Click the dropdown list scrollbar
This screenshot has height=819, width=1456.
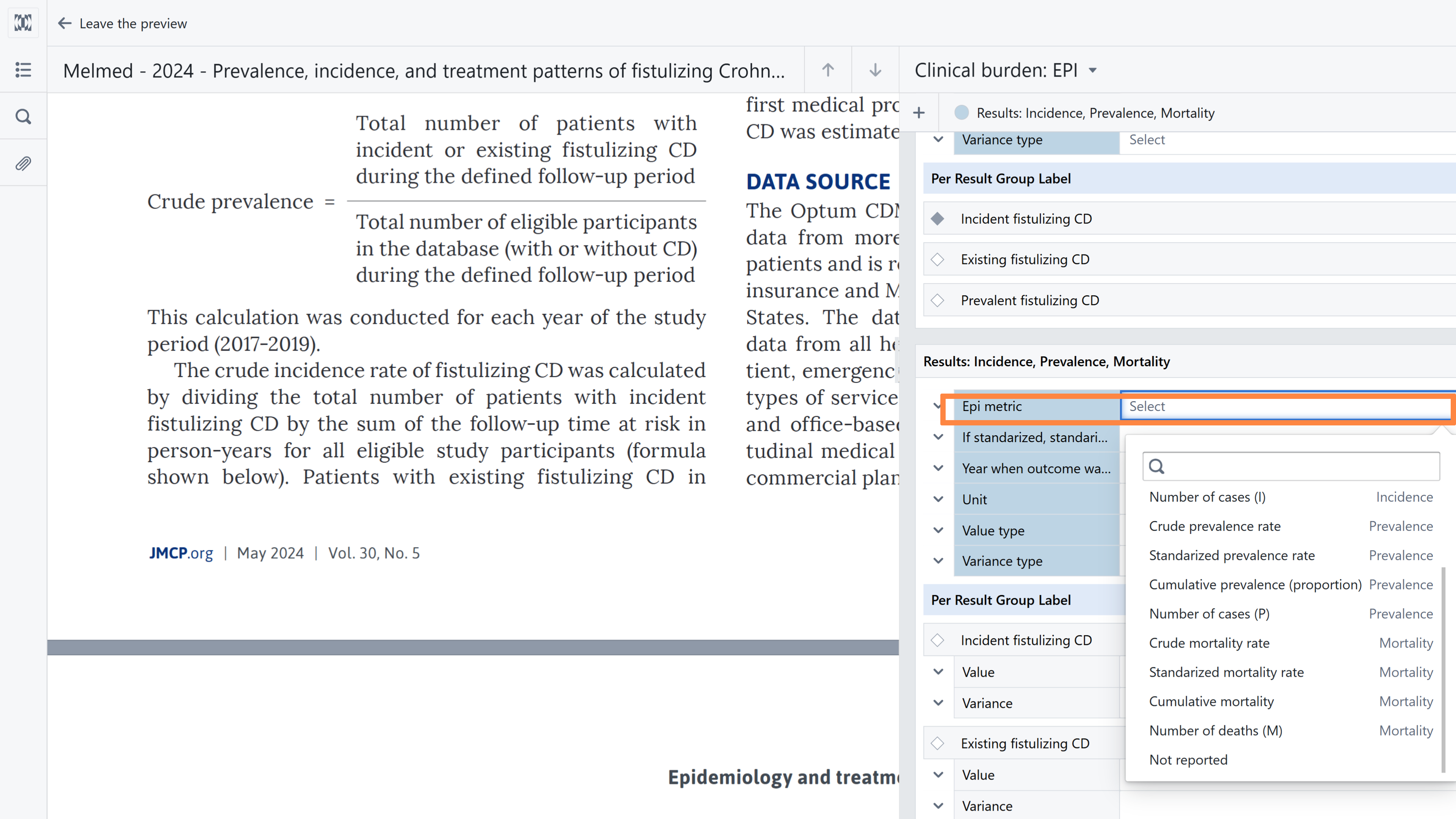click(x=1443, y=670)
